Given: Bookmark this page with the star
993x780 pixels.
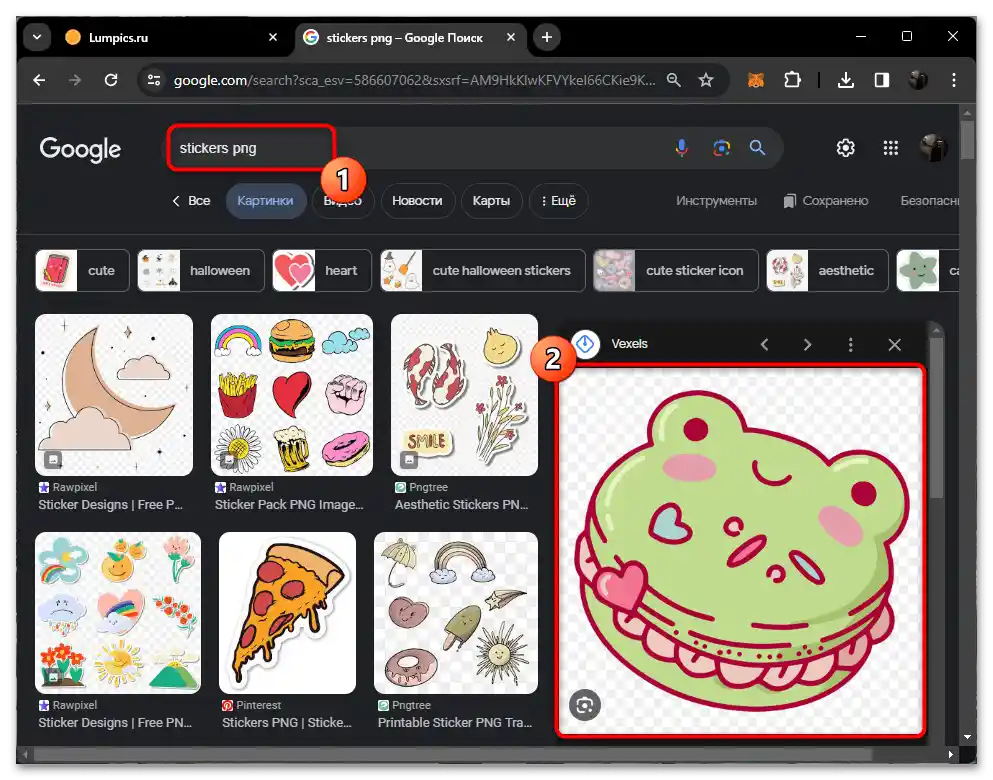Looking at the screenshot, I should point(705,80).
